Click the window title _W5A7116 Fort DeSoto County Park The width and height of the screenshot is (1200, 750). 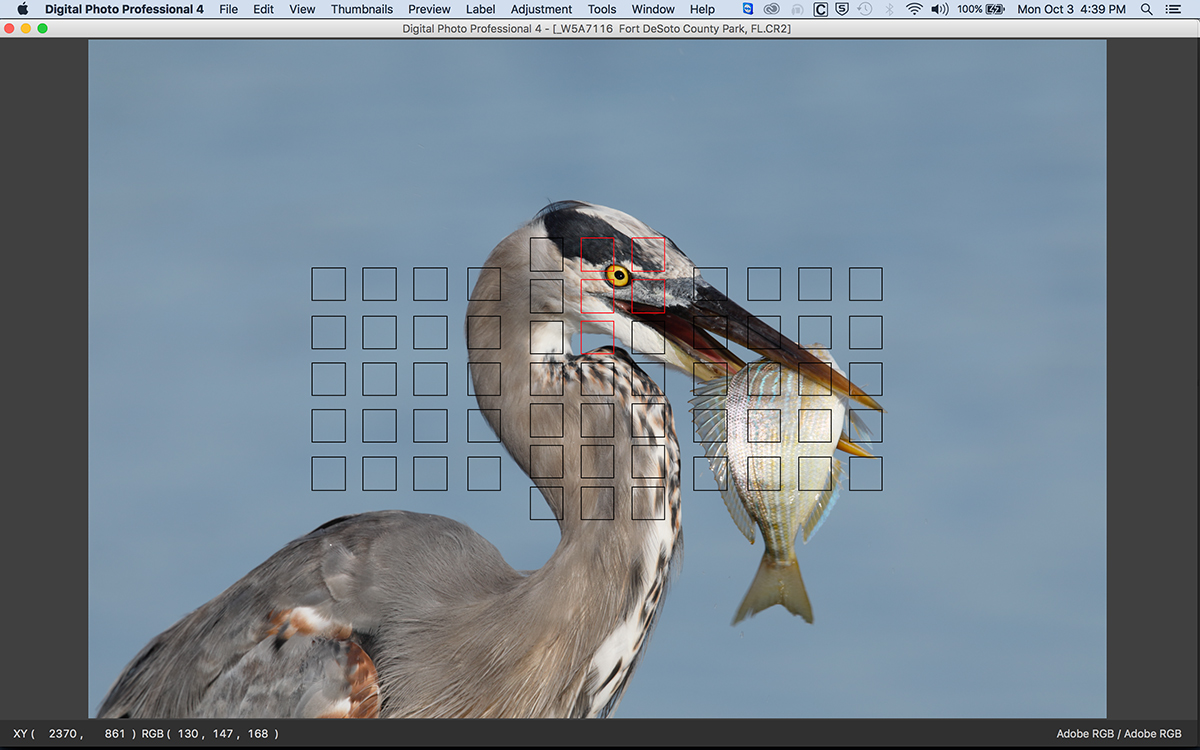[597, 29]
